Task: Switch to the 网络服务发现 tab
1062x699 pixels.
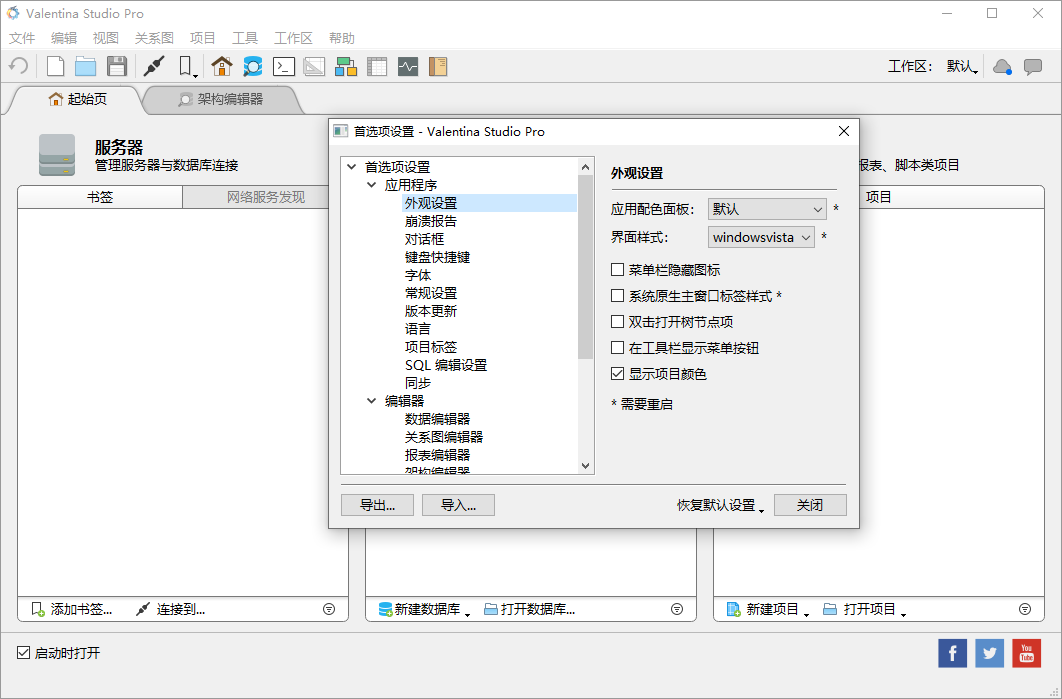Action: point(266,197)
